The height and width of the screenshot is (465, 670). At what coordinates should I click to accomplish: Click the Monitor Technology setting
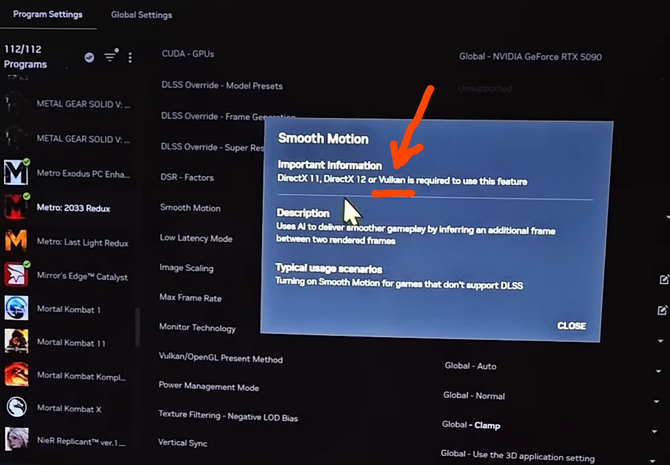pyautogui.click(x=197, y=328)
